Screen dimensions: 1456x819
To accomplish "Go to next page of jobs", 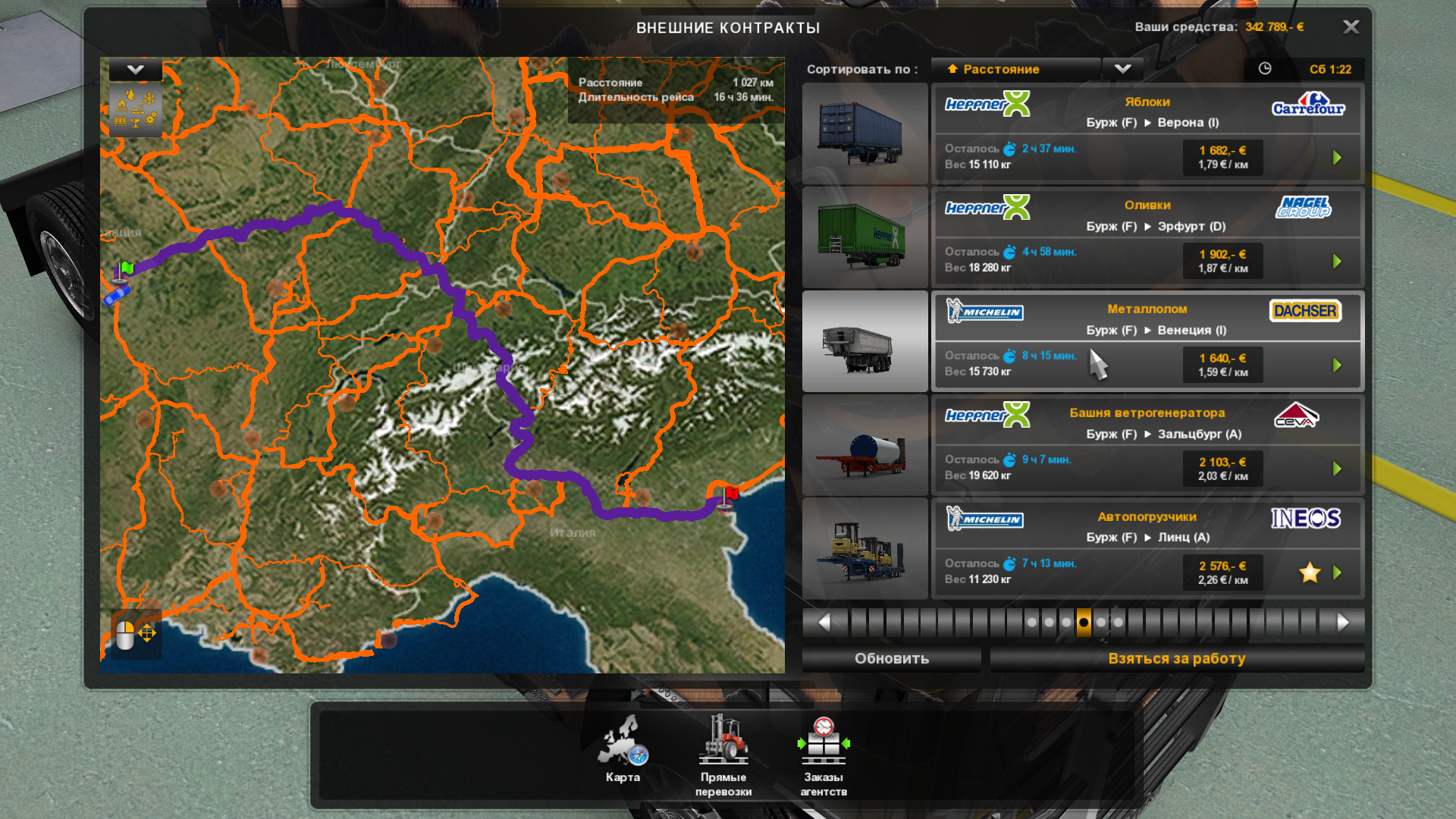I will pyautogui.click(x=1343, y=623).
